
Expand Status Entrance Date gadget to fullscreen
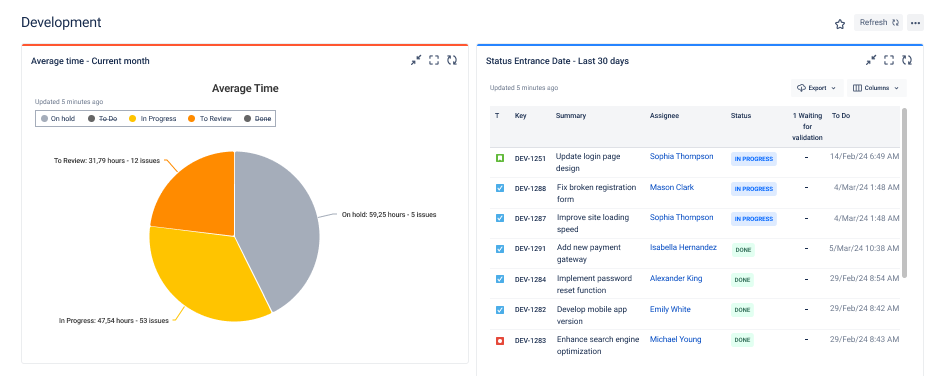(889, 60)
